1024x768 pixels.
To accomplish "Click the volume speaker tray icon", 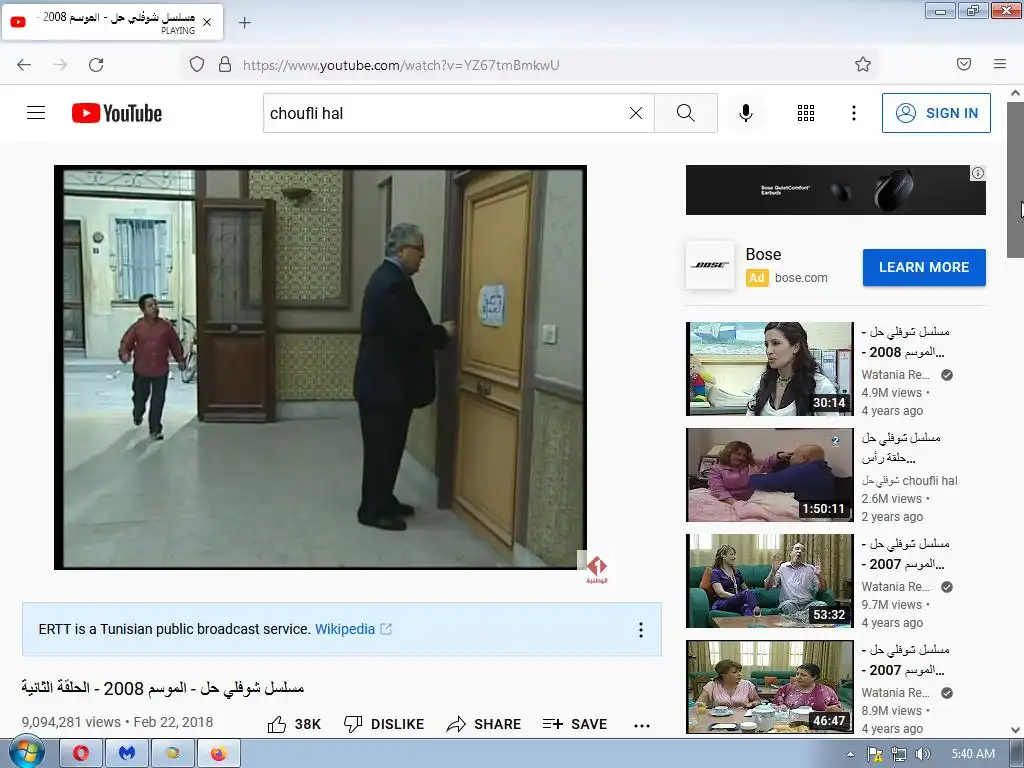I will (x=922, y=754).
